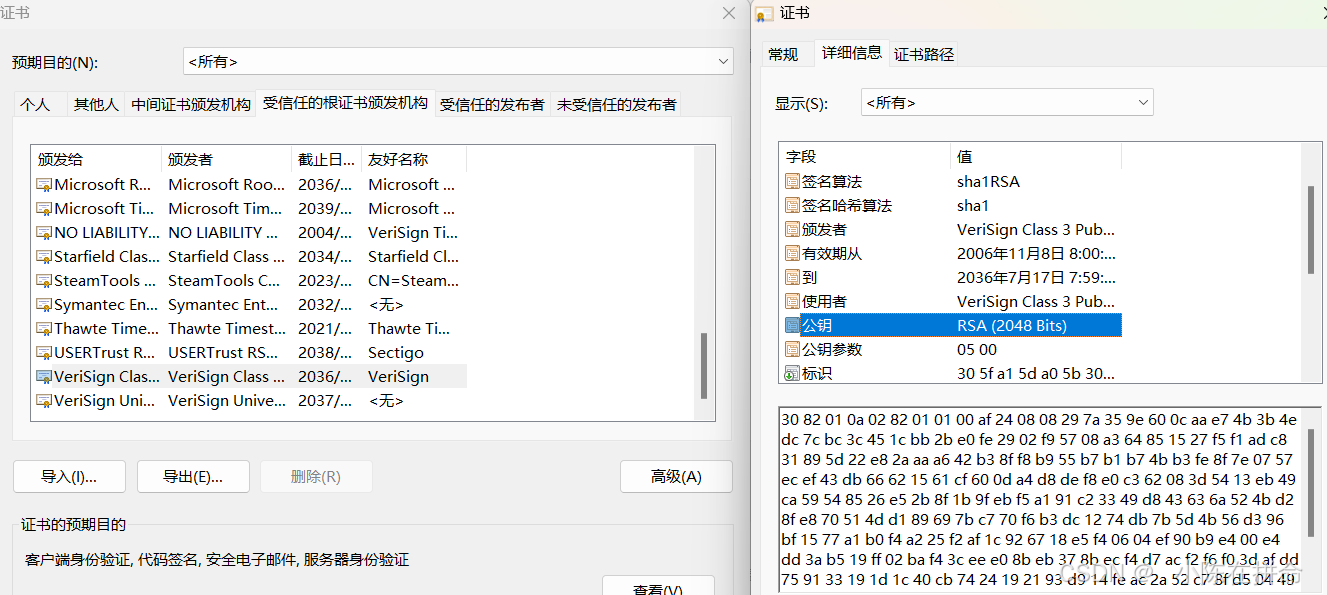Click the 30 5f a1 5d identifier value
Viewport: 1327px width, 595px height.
(1036, 374)
